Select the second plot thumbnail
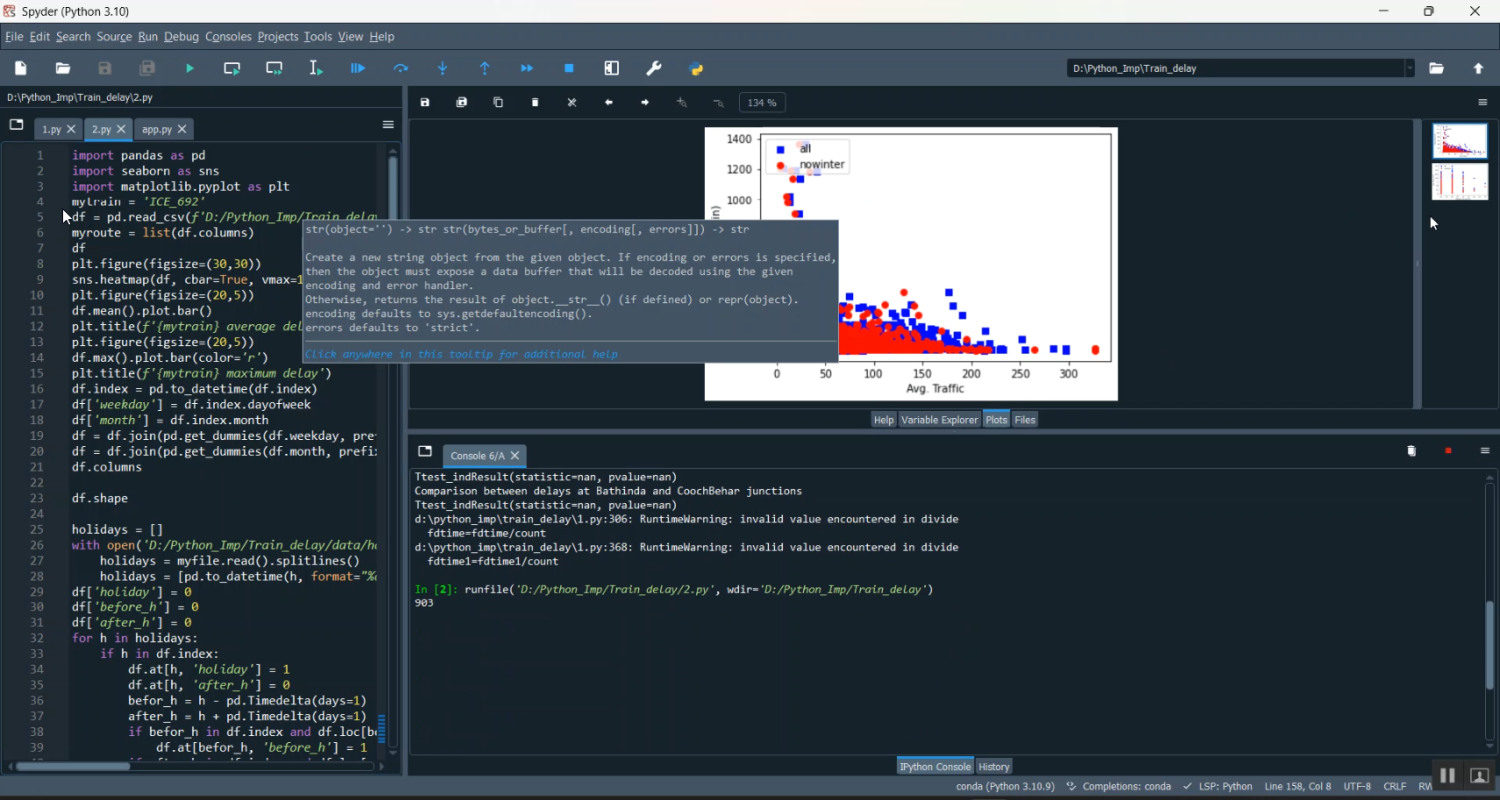 point(1459,182)
